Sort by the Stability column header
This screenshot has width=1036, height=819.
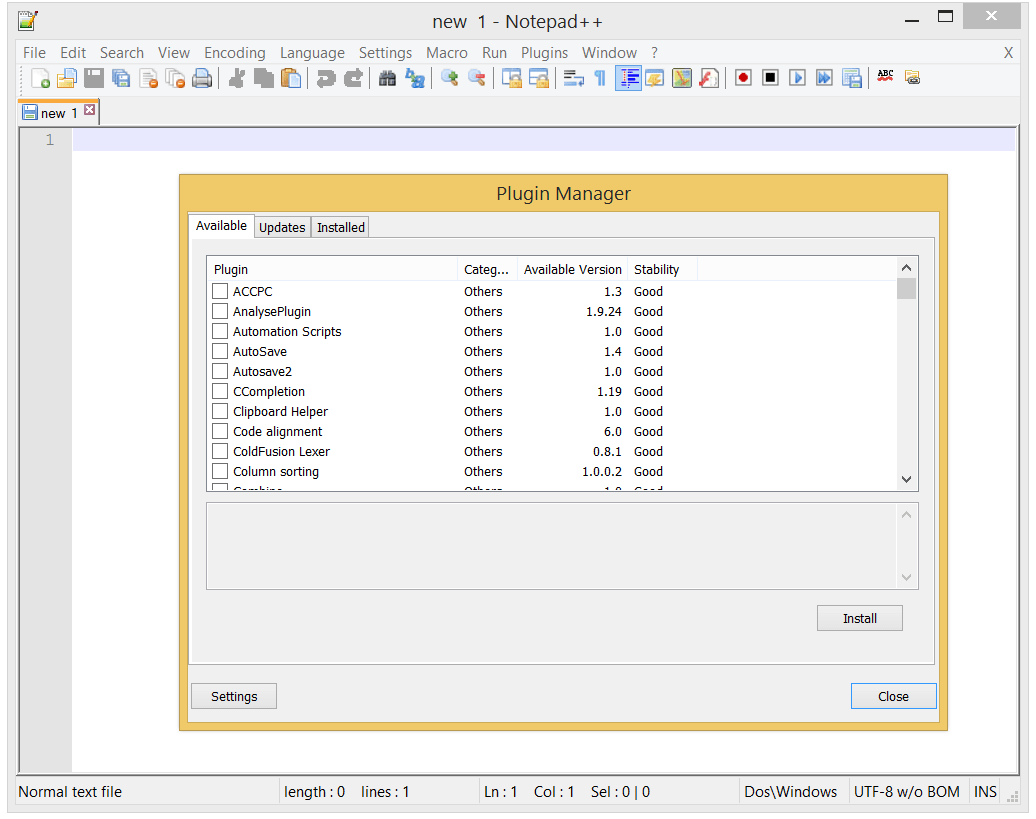point(662,269)
